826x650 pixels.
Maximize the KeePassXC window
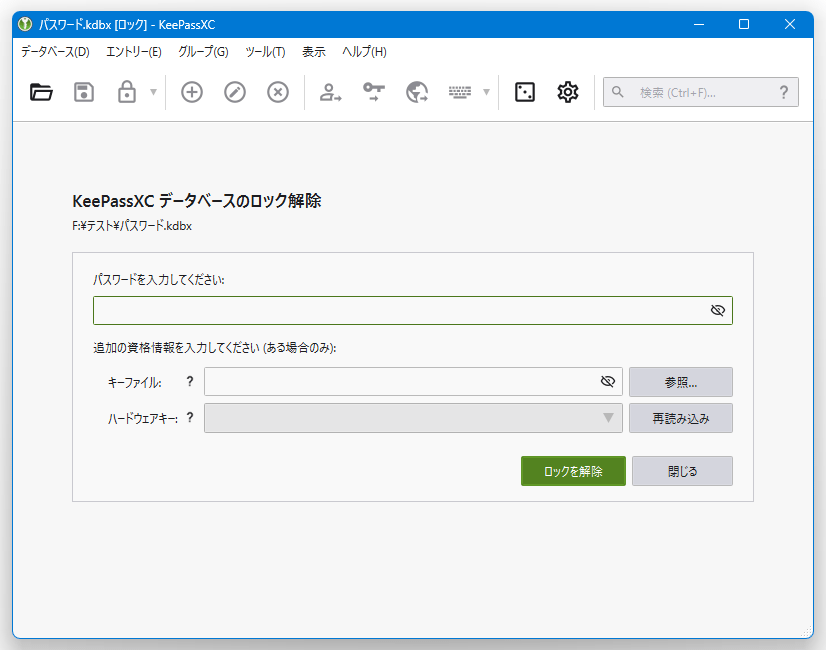click(x=744, y=24)
